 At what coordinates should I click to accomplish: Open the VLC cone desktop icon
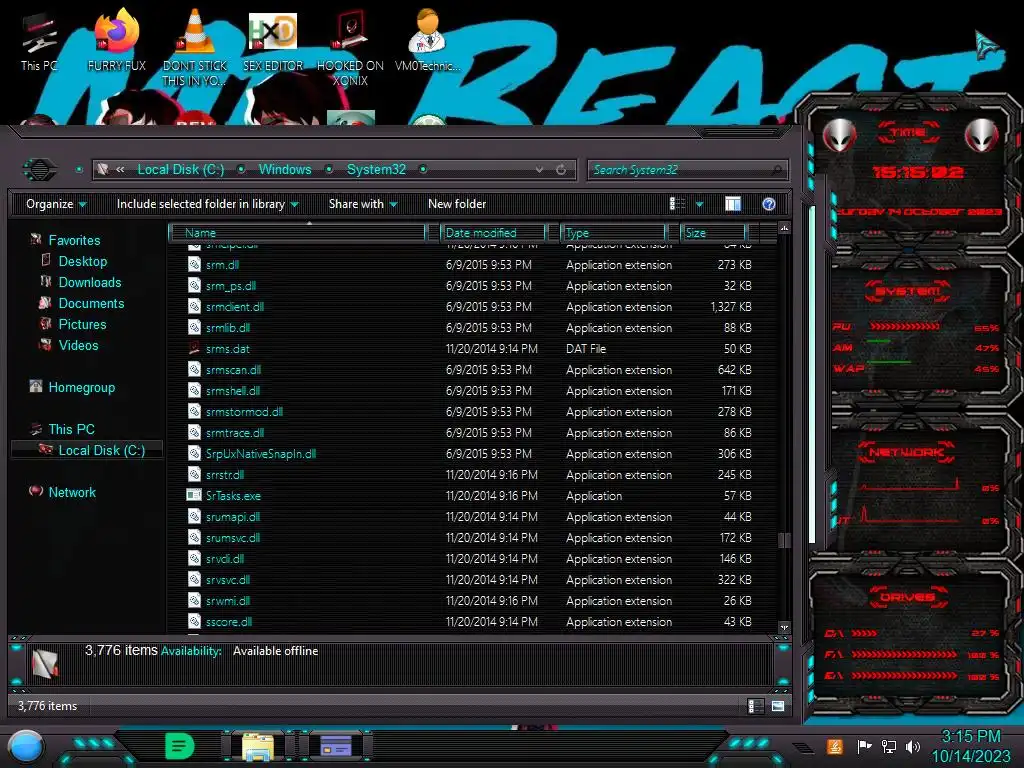click(195, 48)
